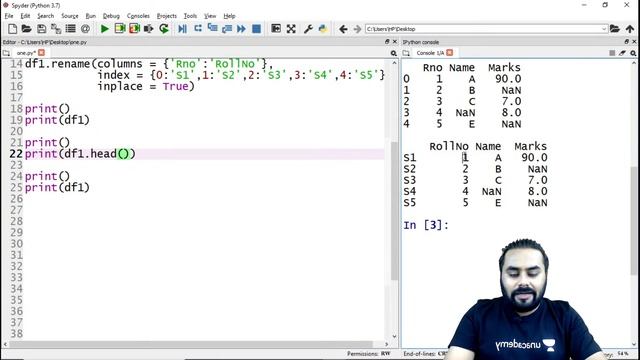Open the file list icon in toolbar

pyautogui.click(x=71, y=29)
